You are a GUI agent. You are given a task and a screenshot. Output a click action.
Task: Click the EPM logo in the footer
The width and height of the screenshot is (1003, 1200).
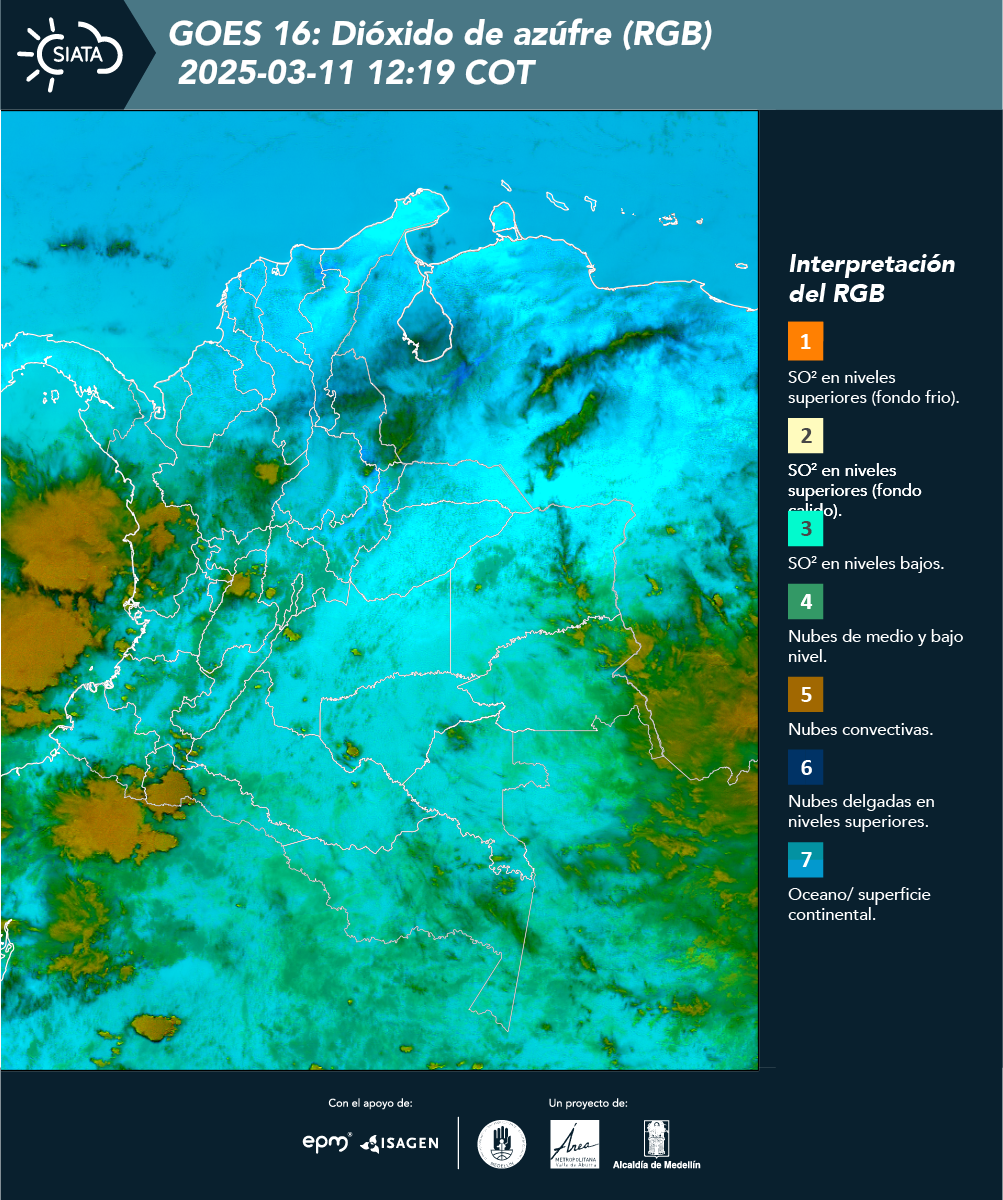(x=328, y=1143)
